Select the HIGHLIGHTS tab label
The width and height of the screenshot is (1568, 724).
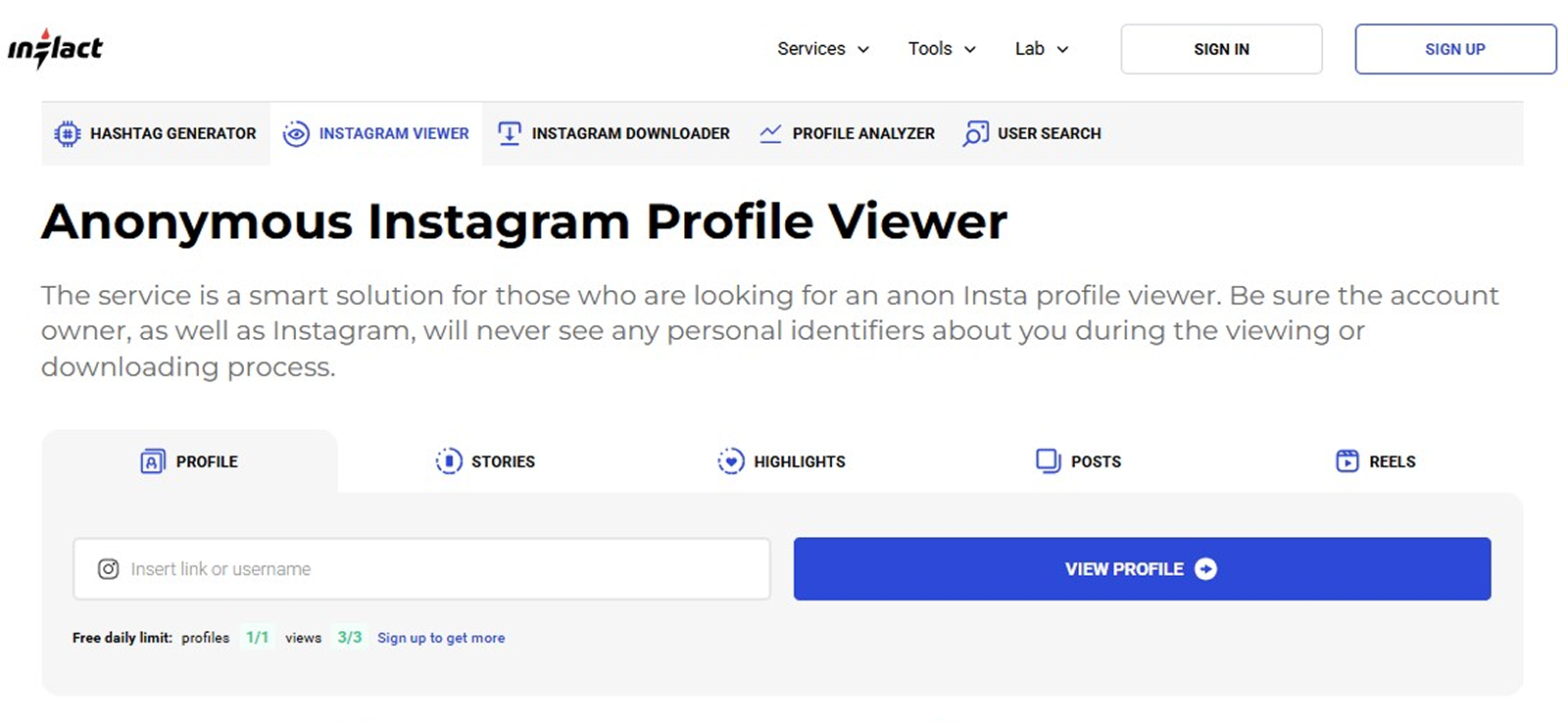[799, 461]
